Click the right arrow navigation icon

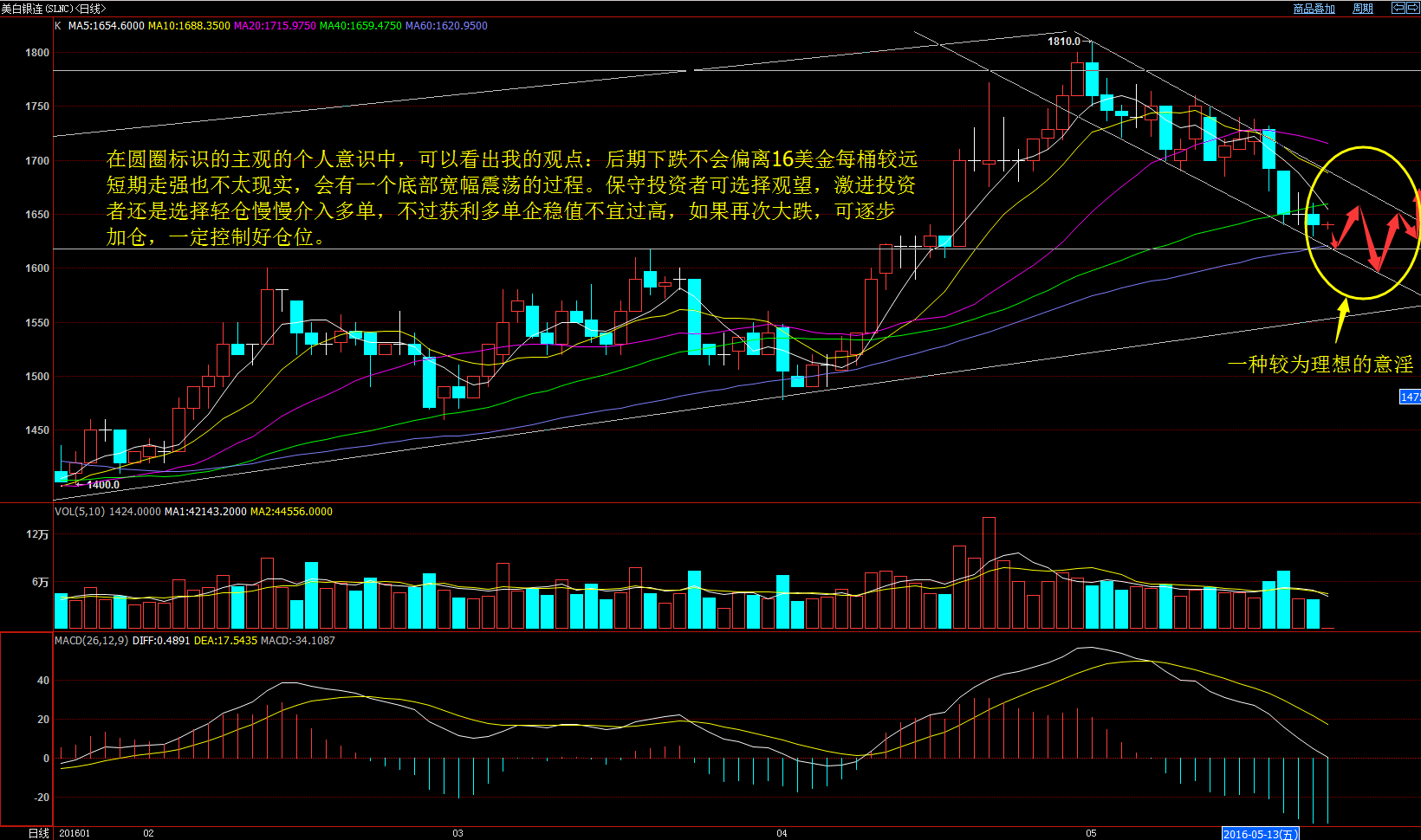pyautogui.click(x=1412, y=8)
